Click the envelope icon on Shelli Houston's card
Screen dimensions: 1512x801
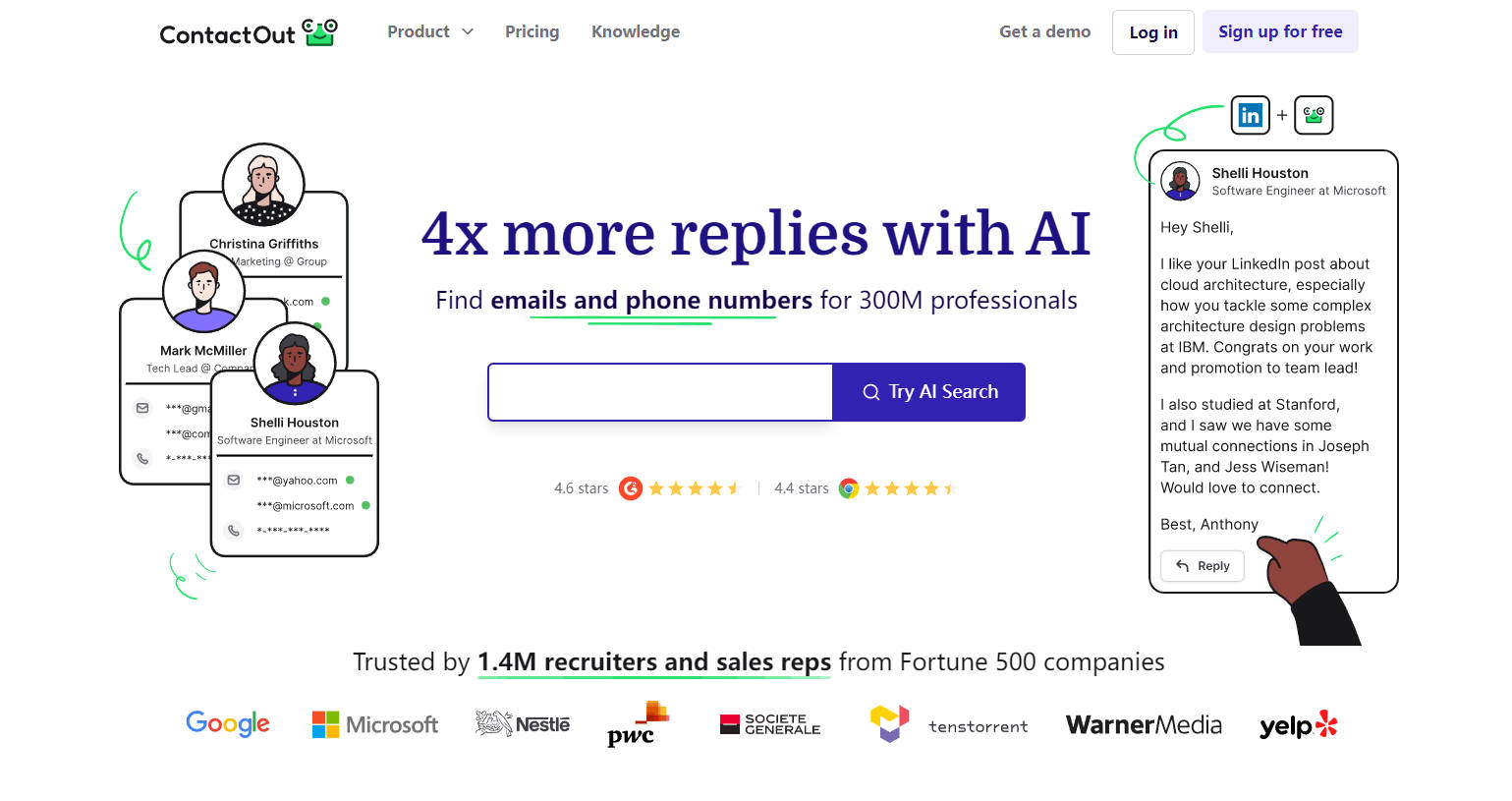(x=234, y=481)
